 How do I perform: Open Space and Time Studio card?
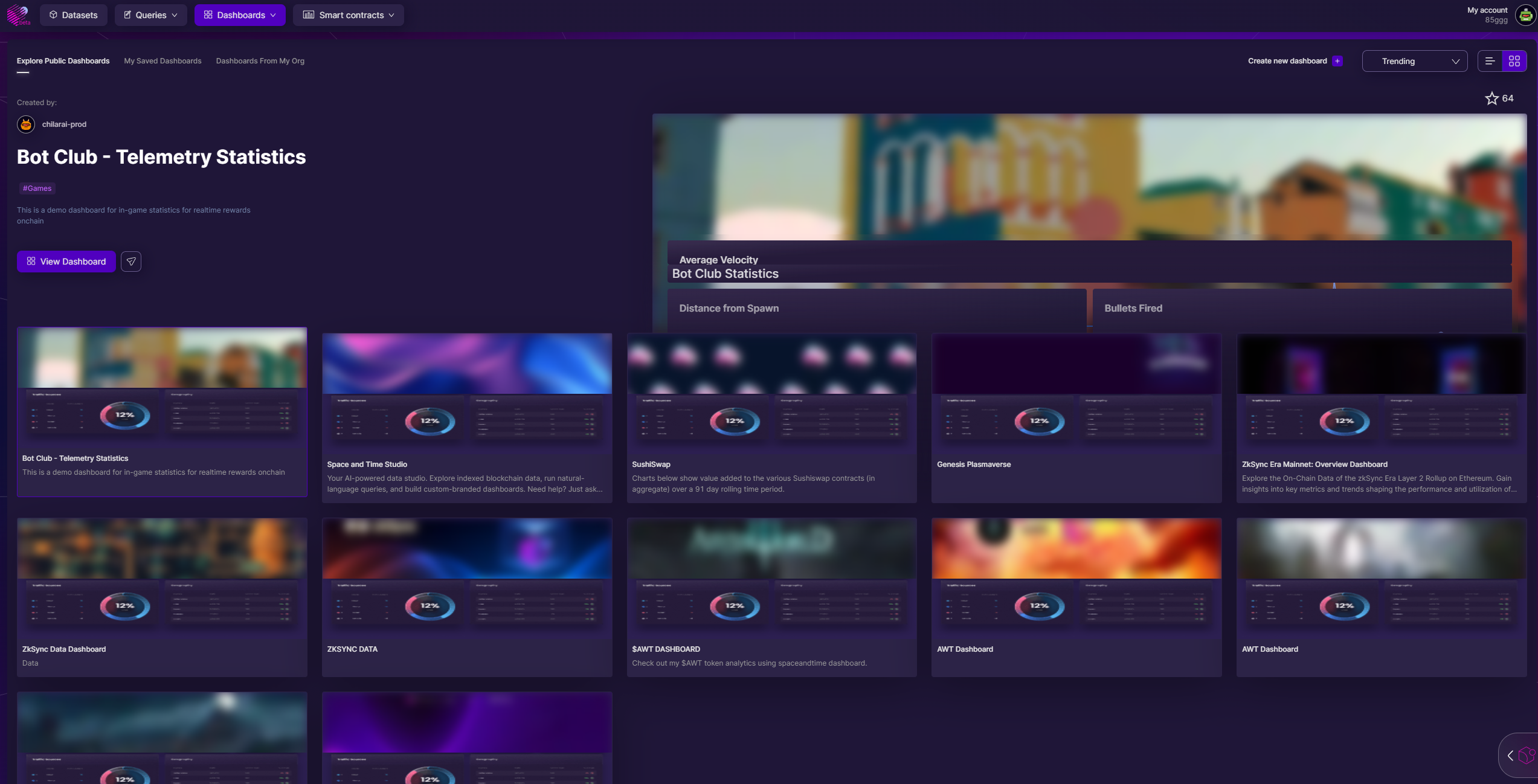[467, 418]
